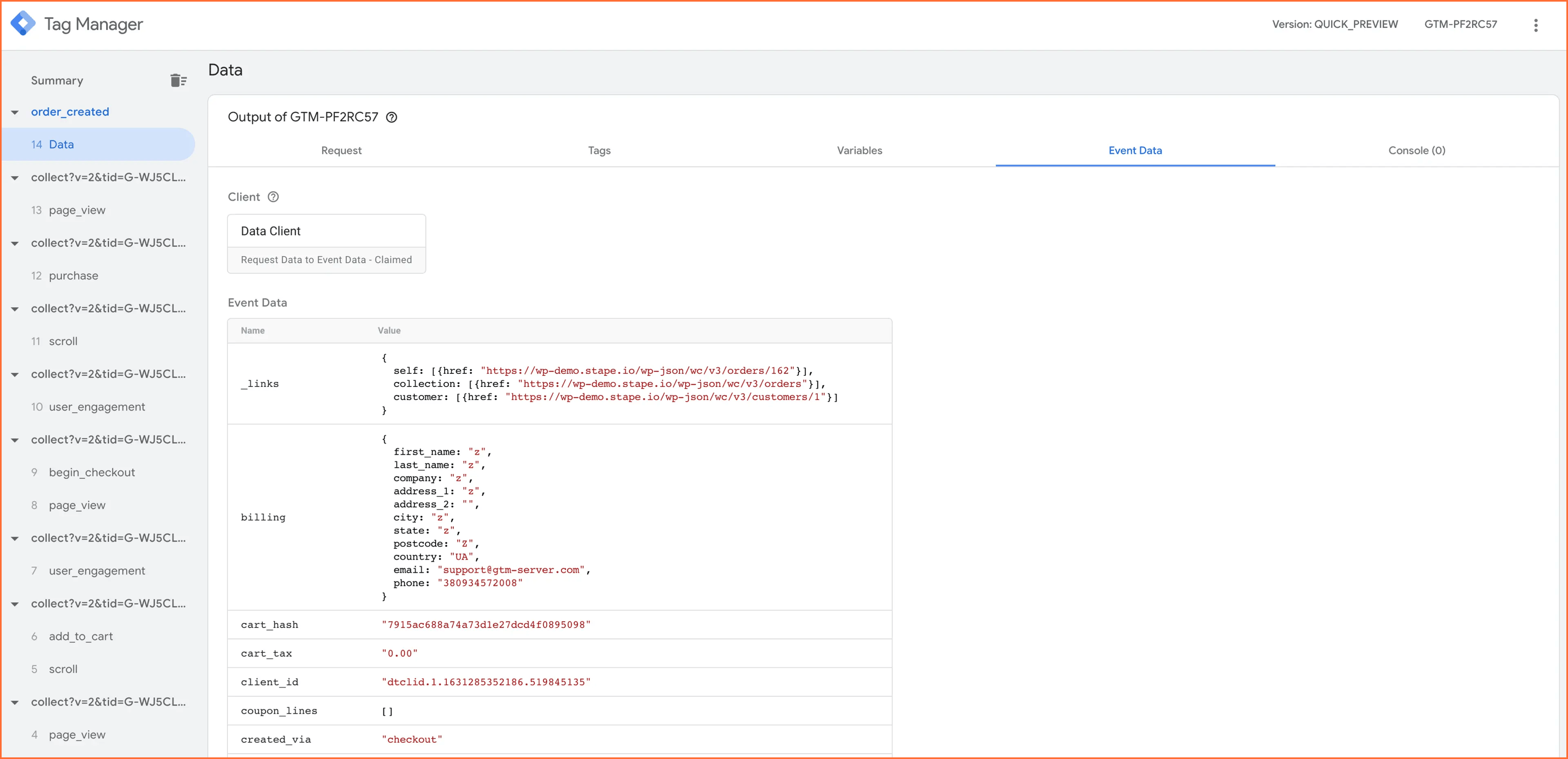The image size is (1568, 759).
Task: Click the cart_tax value "0.00"
Action: coord(399,654)
